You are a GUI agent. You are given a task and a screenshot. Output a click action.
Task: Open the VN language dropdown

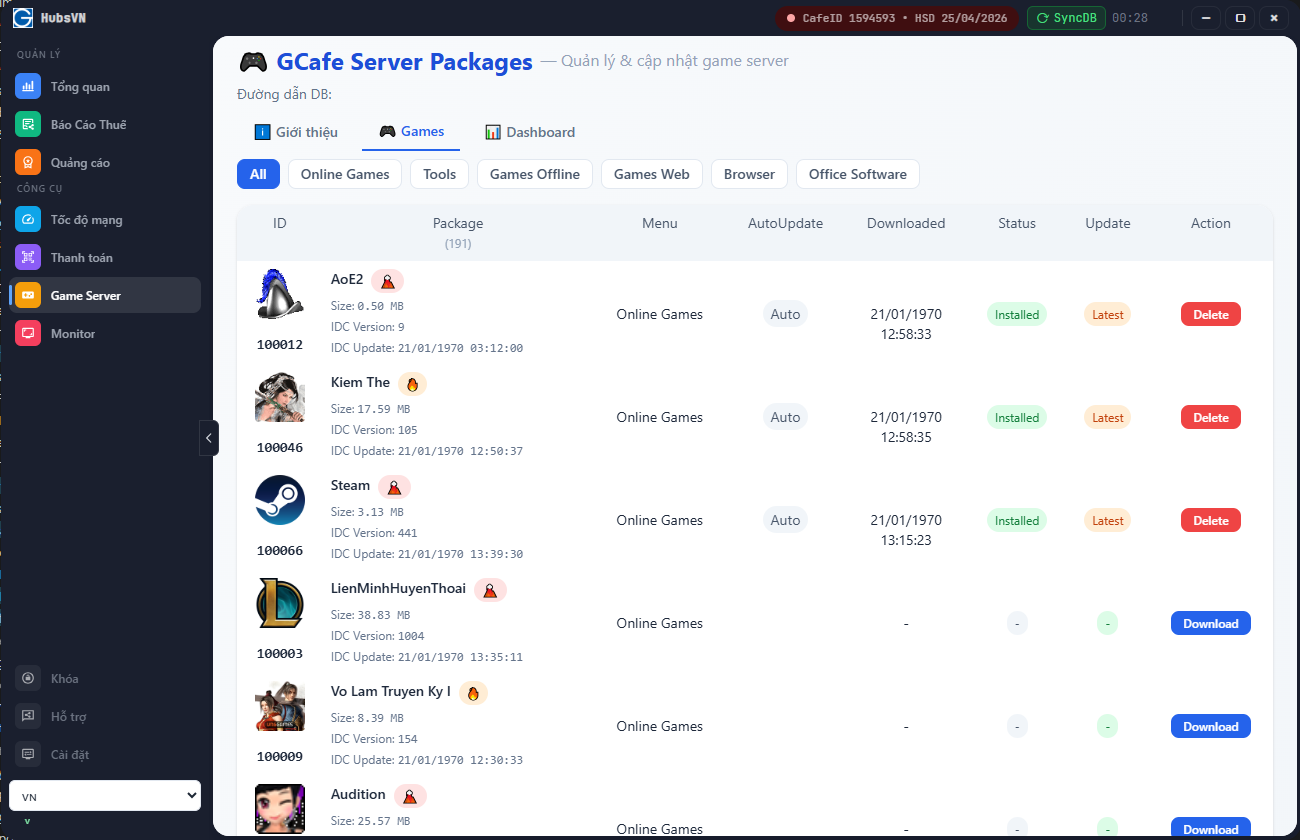click(x=105, y=796)
